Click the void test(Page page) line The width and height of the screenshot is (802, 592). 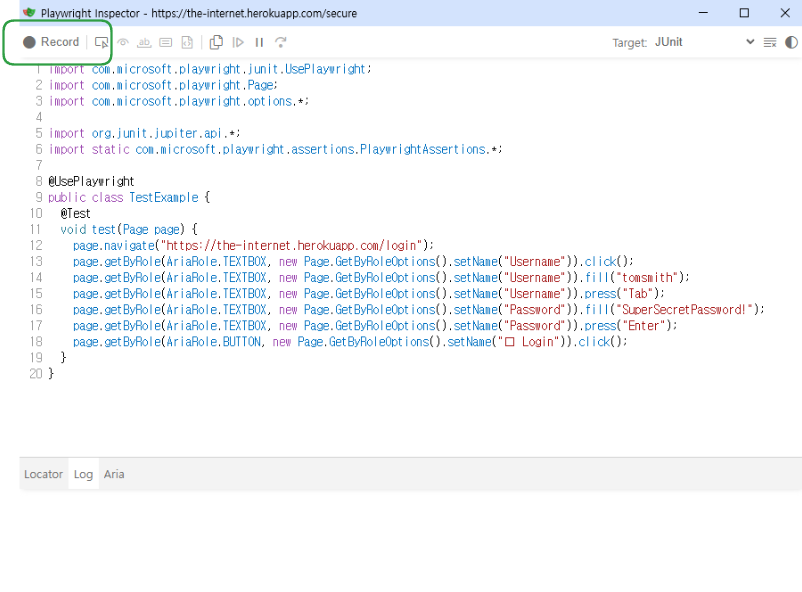129,229
